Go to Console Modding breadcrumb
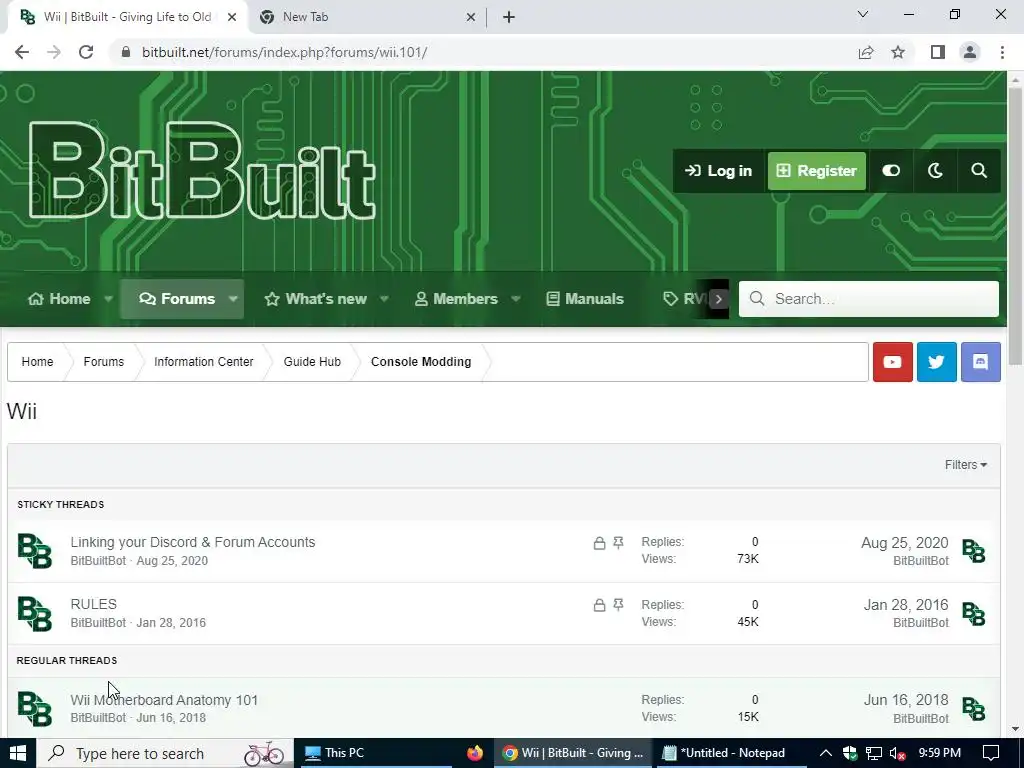 point(421,362)
